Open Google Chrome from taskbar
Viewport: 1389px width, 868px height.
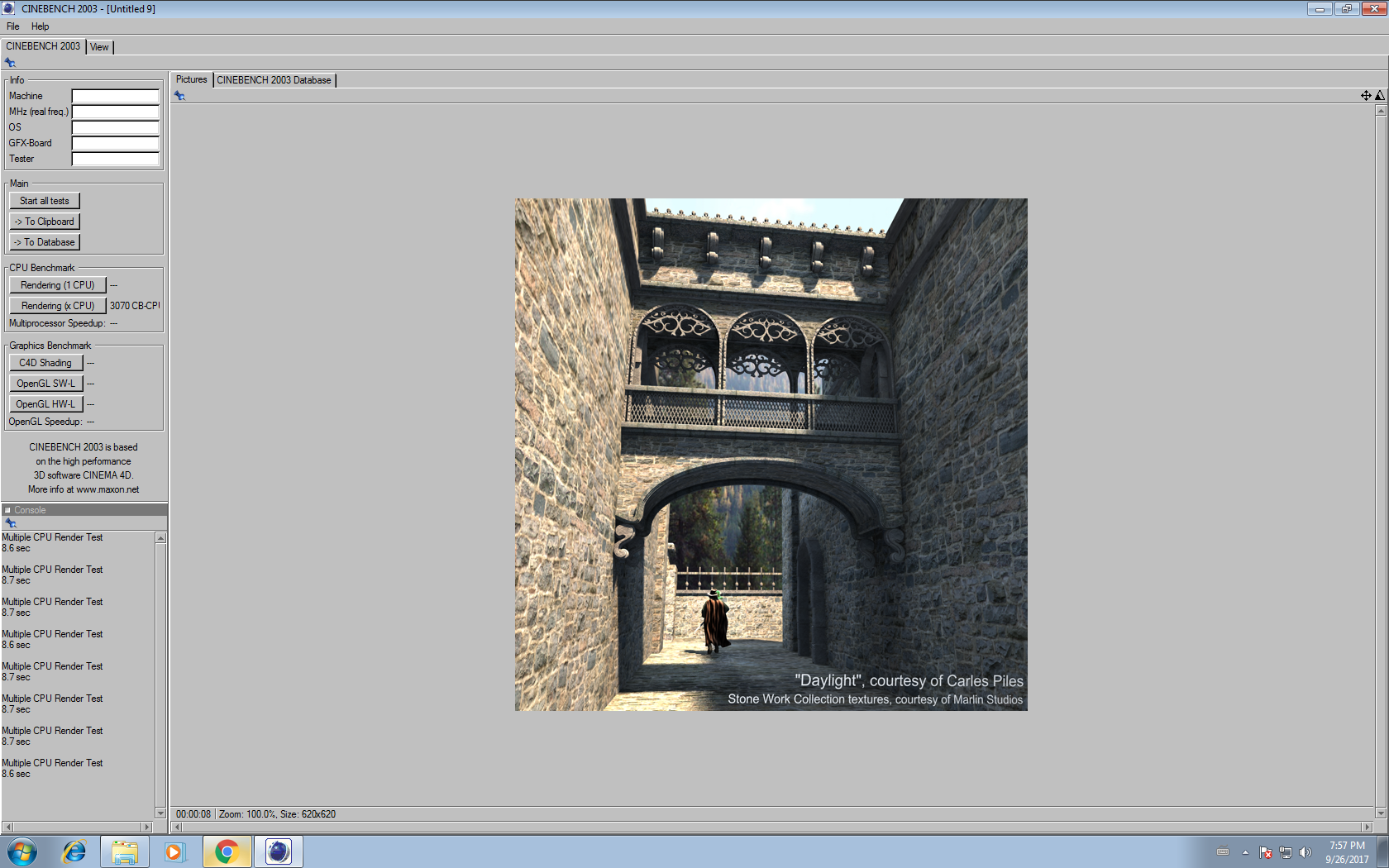point(227,851)
